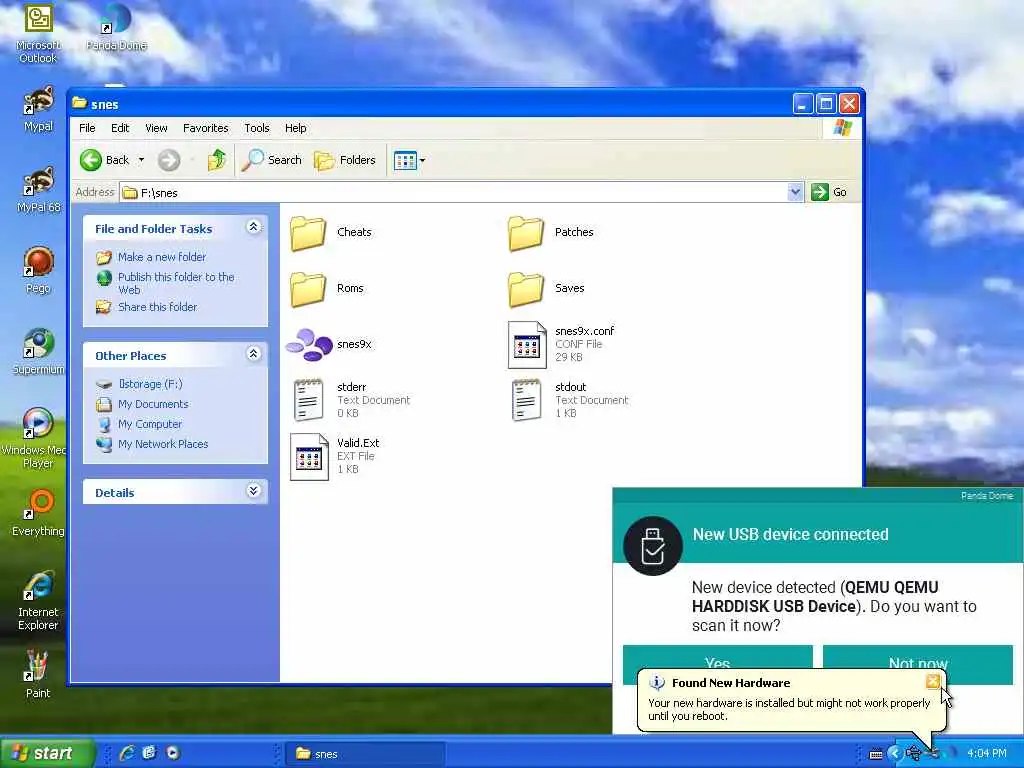Click the second quick launch icon
The width and height of the screenshot is (1024, 768).
(150, 753)
